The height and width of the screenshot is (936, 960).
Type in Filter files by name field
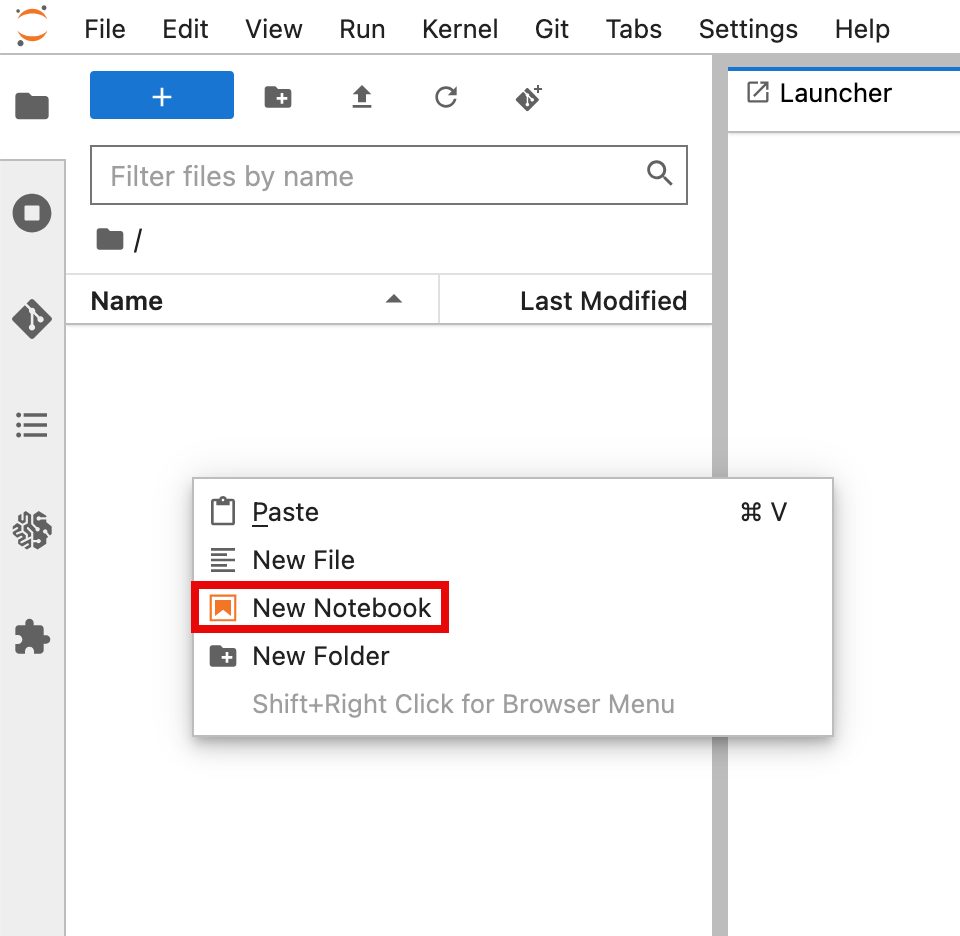click(370, 177)
